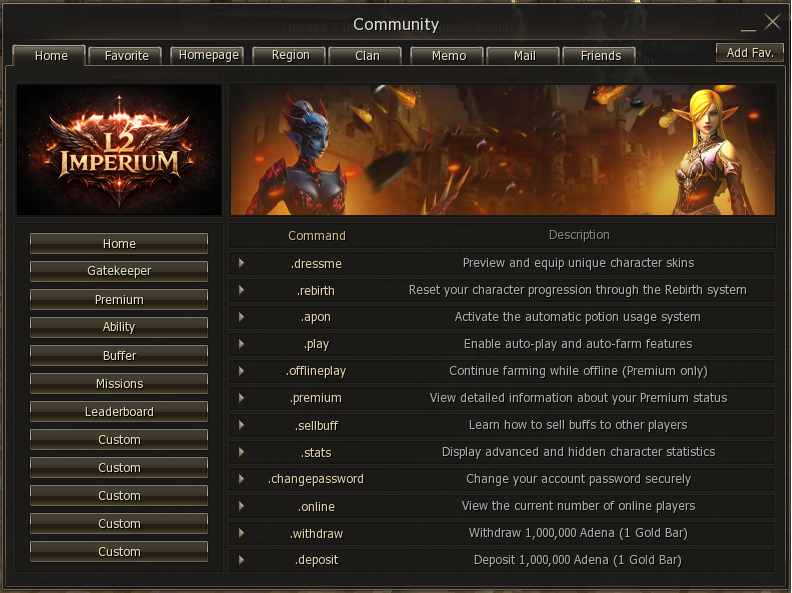Image resolution: width=792 pixels, height=593 pixels.
Task: Click 'Learn how to sell buffs' description
Action: (578, 425)
